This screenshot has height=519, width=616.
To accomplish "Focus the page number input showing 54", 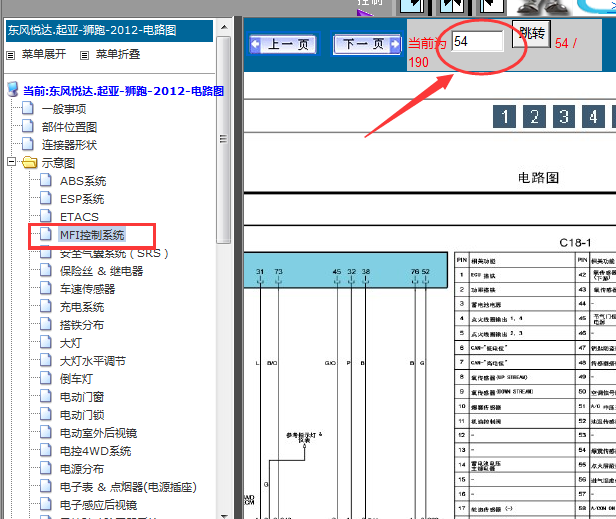I will pyautogui.click(x=478, y=41).
